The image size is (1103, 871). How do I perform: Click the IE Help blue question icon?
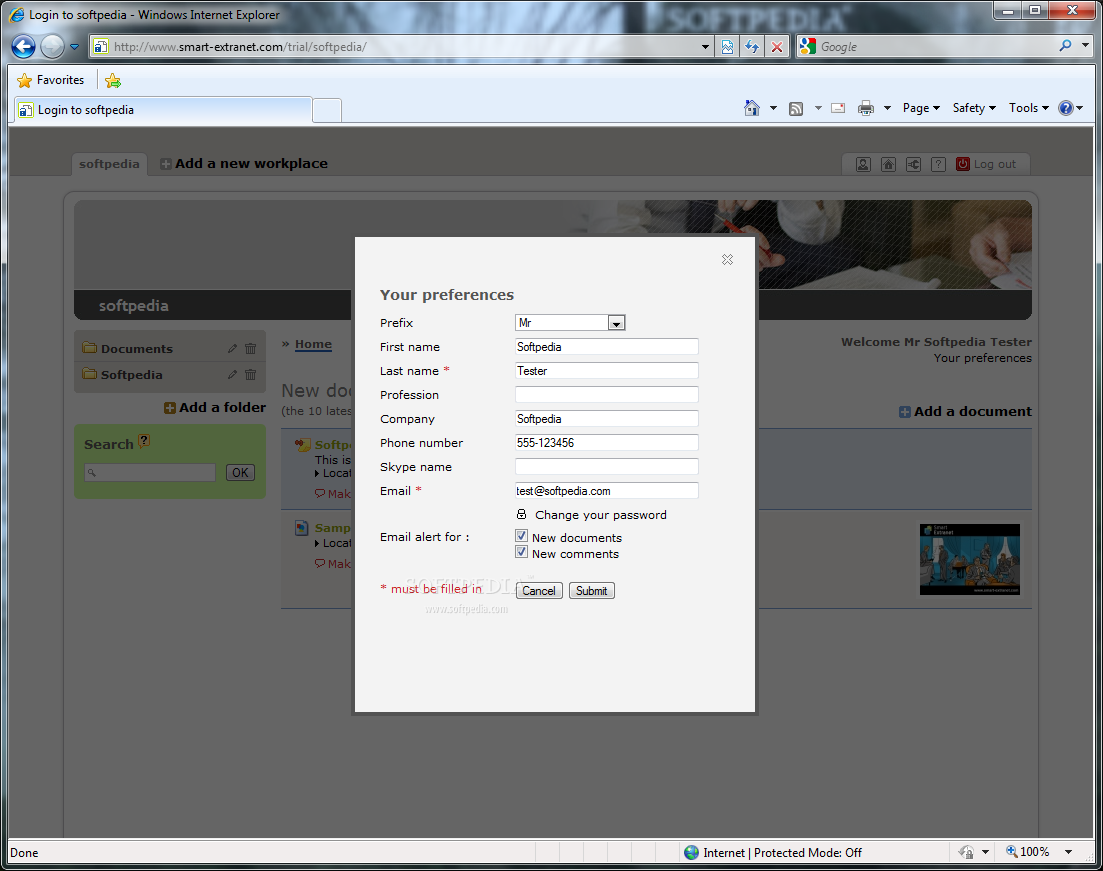click(1066, 108)
